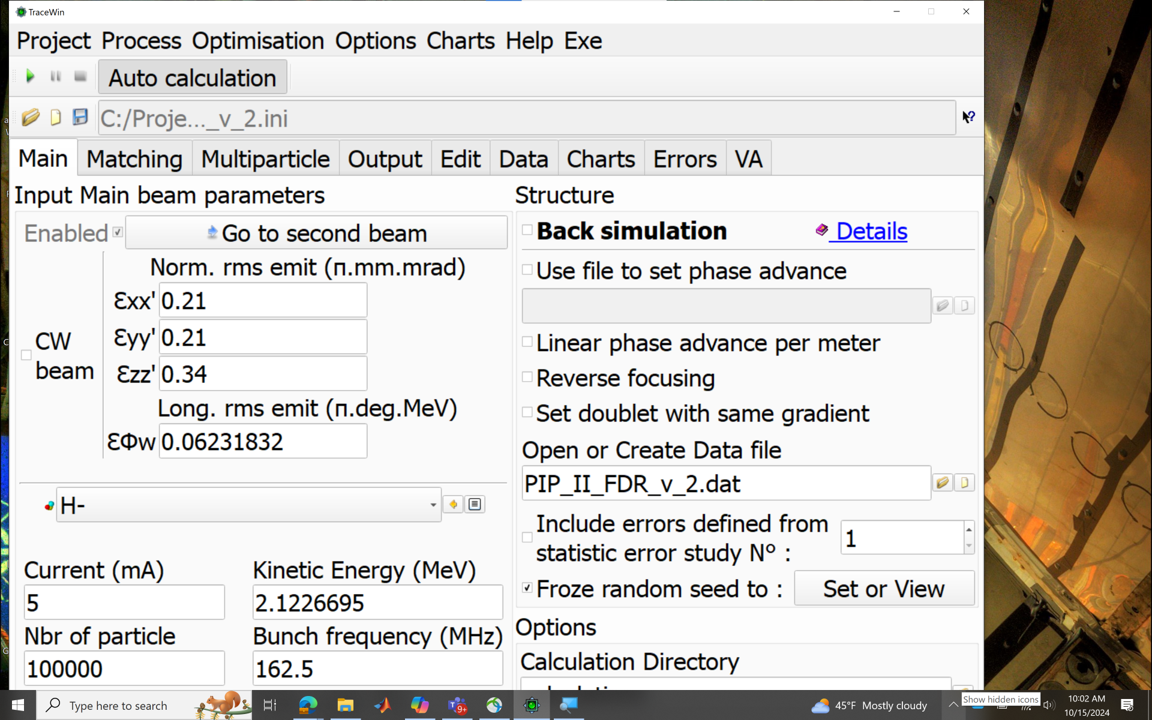The height and width of the screenshot is (720, 1152).
Task: Toggle the Enabled checkbox
Action: (x=118, y=232)
